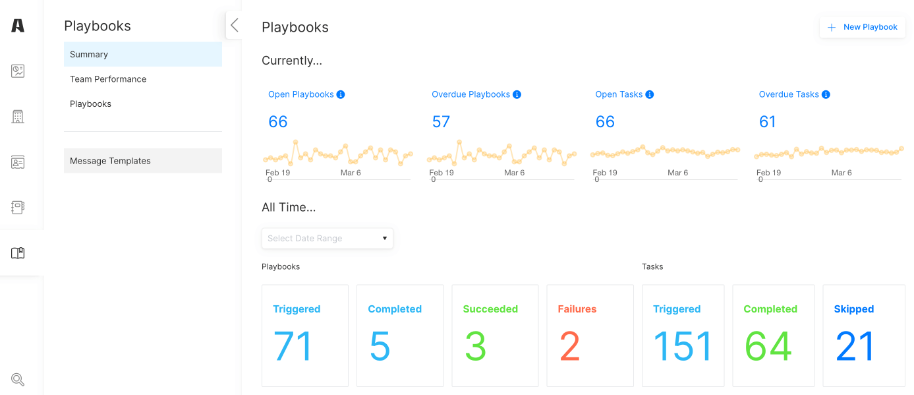Click the Skipped 21 card
The height and width of the screenshot is (395, 914).
coord(864,336)
